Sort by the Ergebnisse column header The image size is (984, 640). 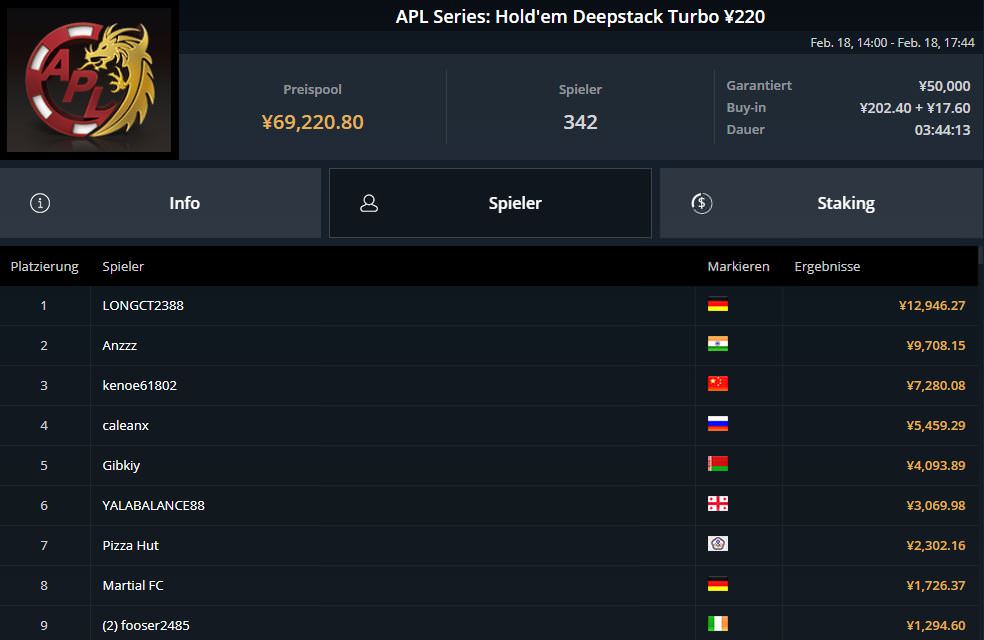[x=827, y=267]
